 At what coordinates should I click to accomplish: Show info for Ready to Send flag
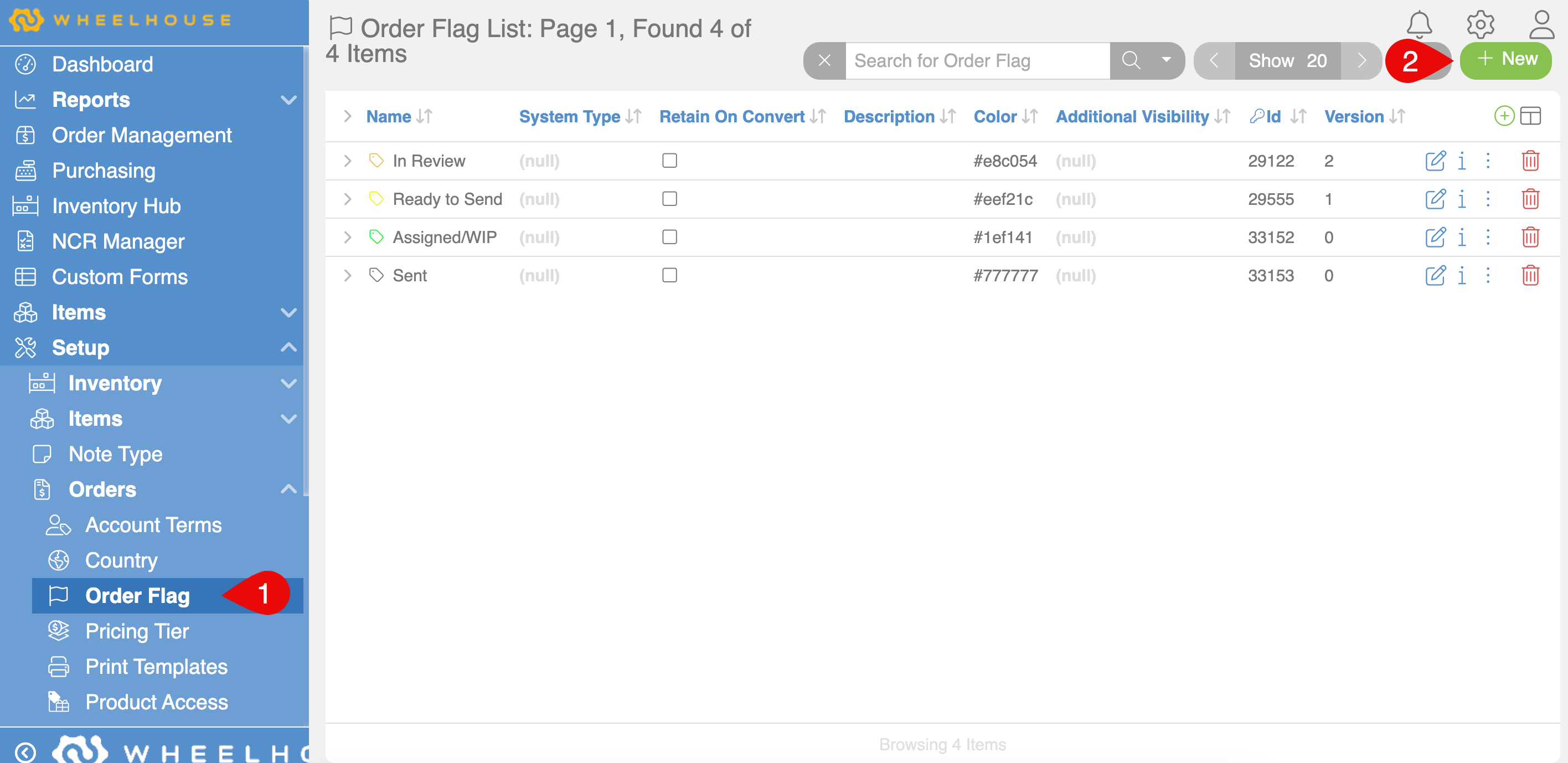tap(1462, 199)
